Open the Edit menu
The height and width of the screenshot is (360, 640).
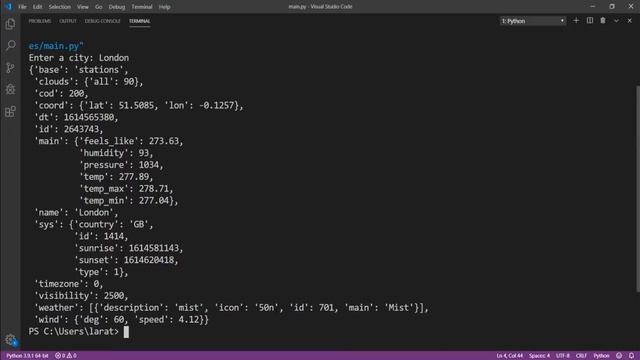click(37, 7)
